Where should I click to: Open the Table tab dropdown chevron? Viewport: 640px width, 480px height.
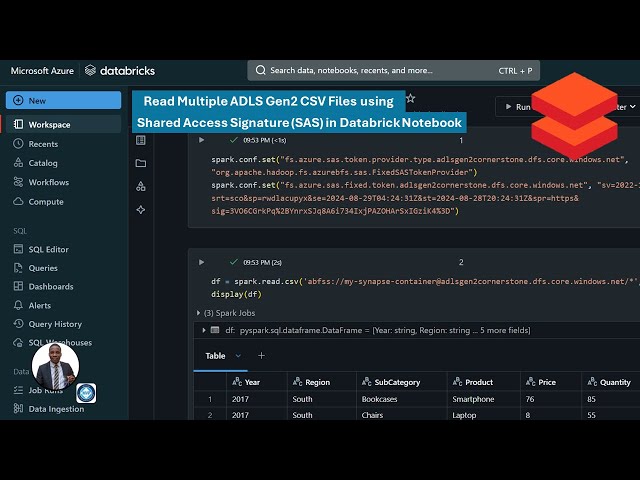[238, 356]
